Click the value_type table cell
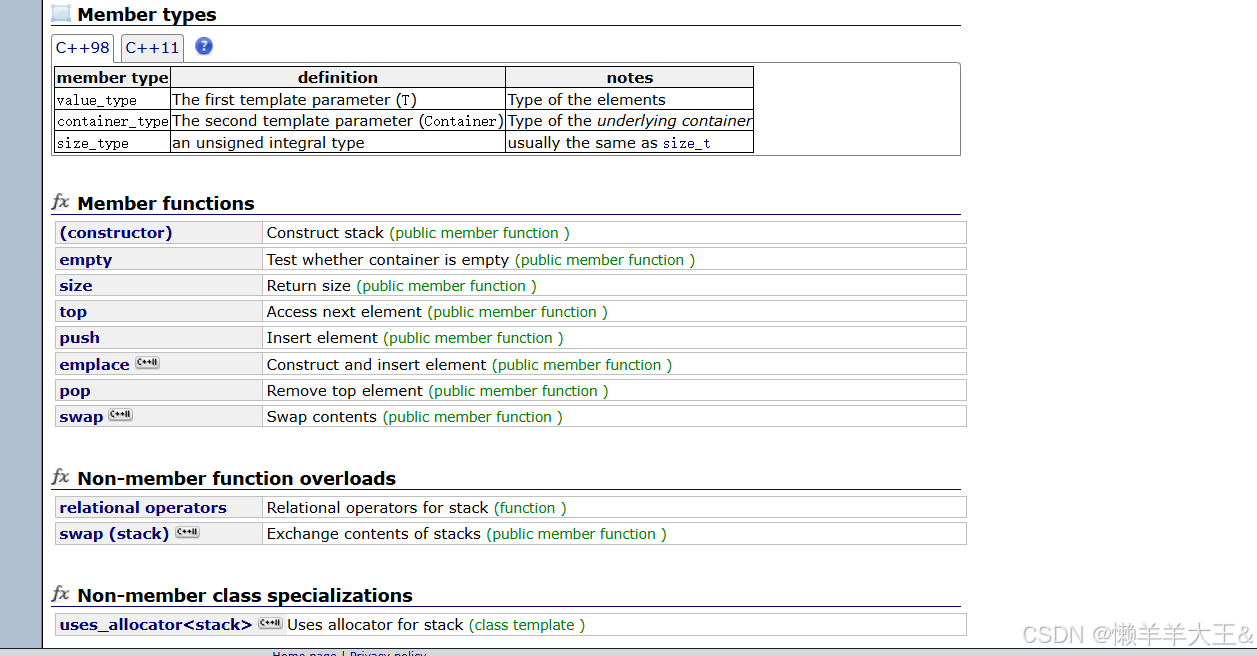The height and width of the screenshot is (656, 1257). (113, 100)
